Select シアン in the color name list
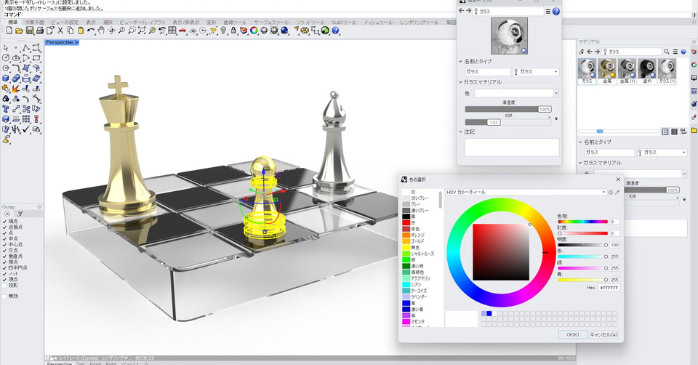Viewport: 698px width, 365px height. click(x=415, y=284)
